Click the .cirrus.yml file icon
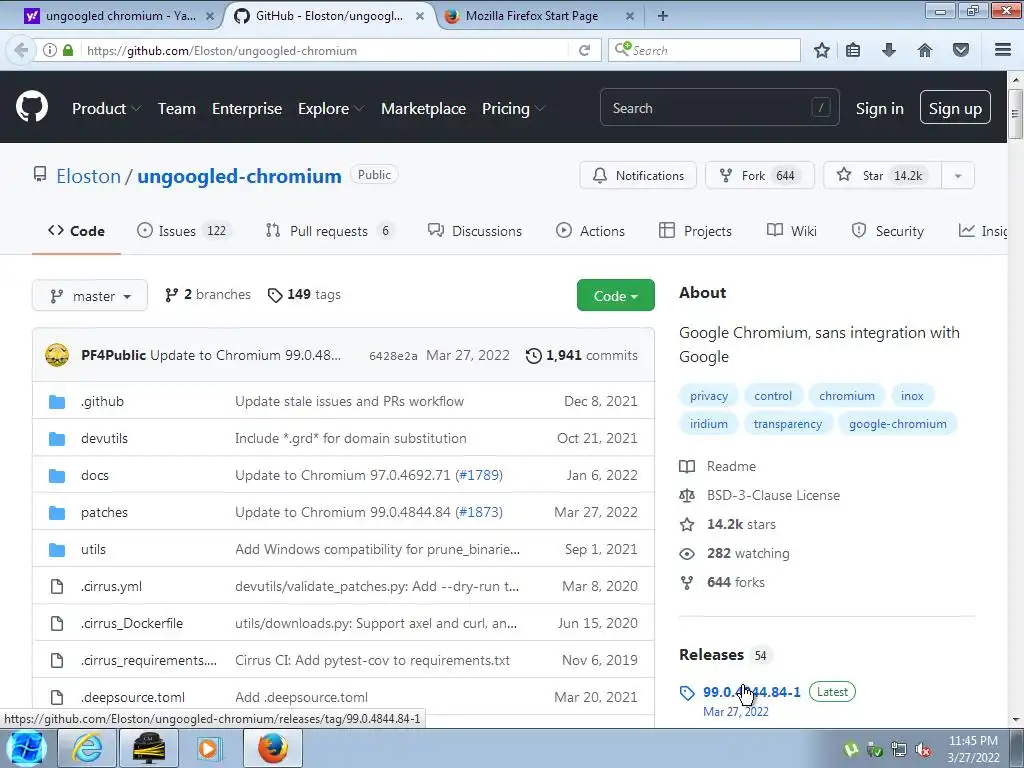 pos(57,586)
